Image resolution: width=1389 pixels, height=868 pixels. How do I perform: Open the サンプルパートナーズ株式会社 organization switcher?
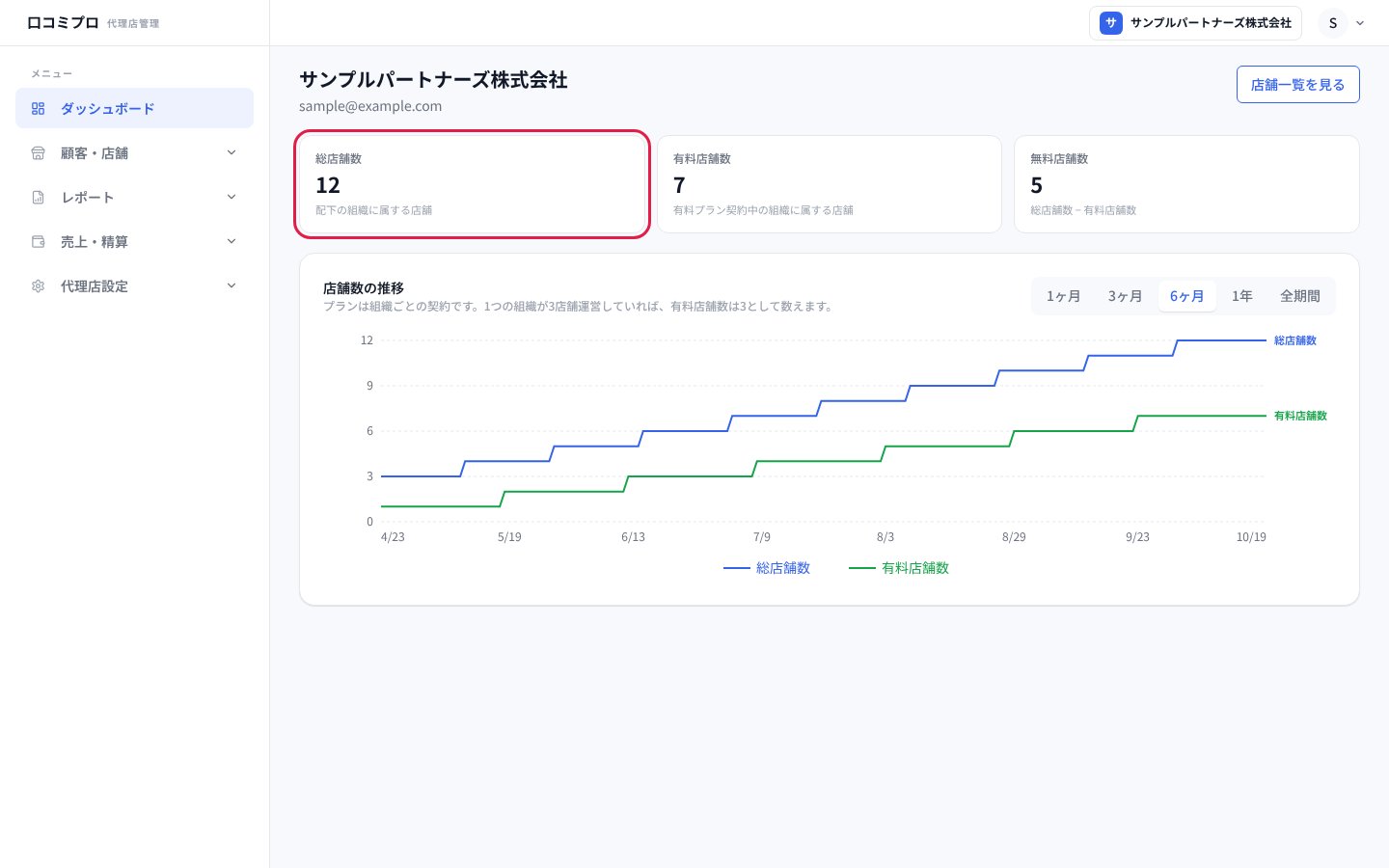[x=1195, y=23]
